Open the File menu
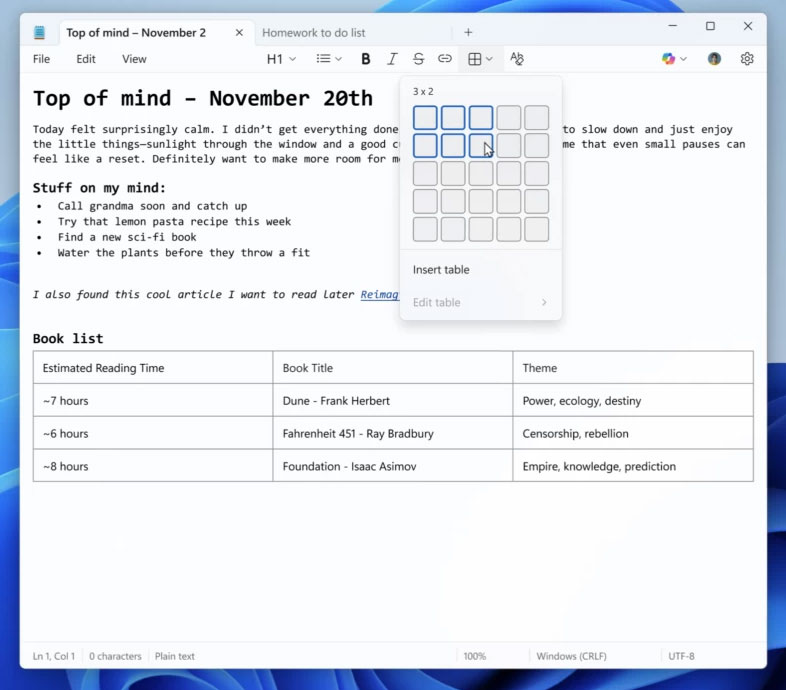 coord(41,59)
